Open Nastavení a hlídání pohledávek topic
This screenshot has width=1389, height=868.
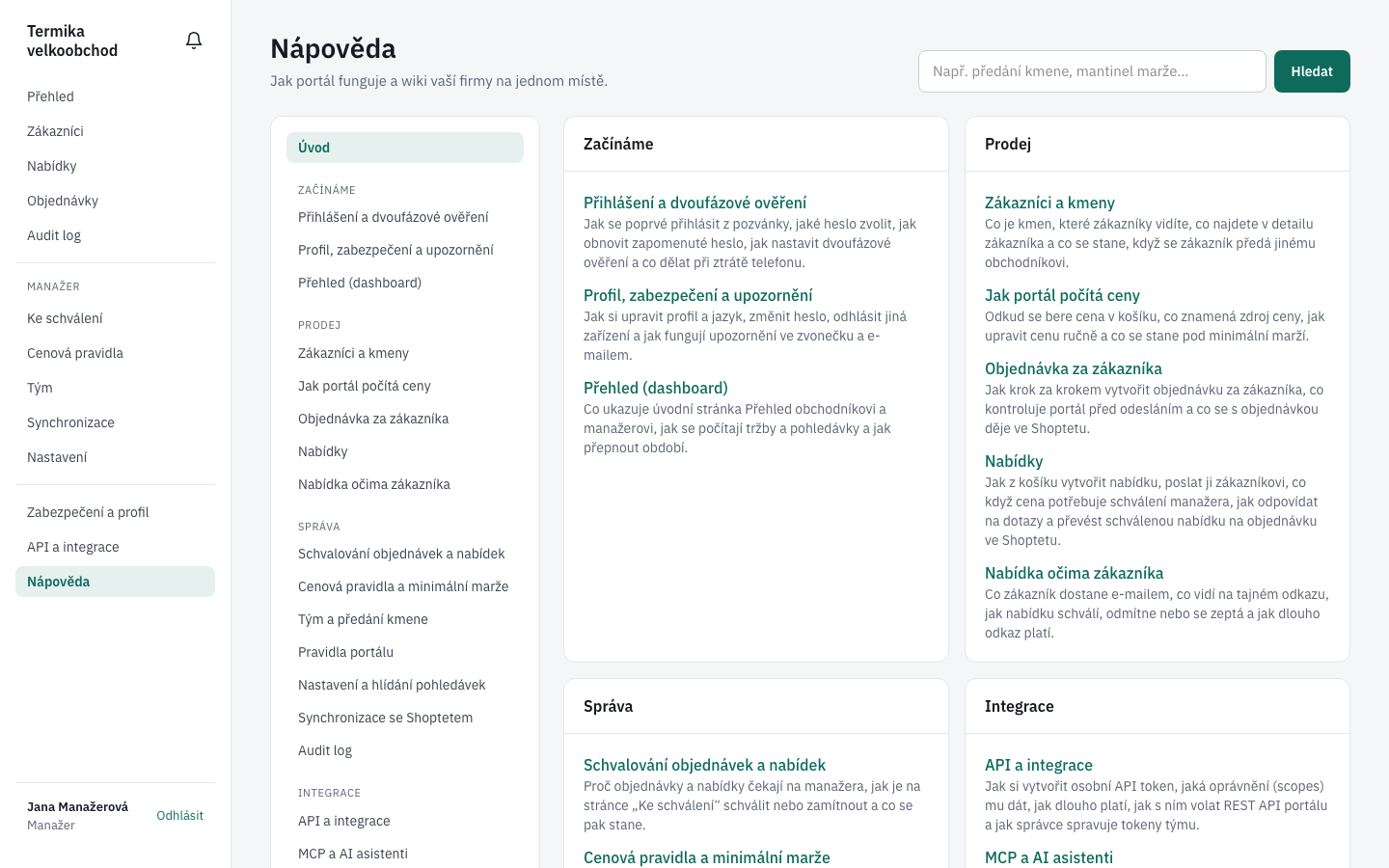405,685
